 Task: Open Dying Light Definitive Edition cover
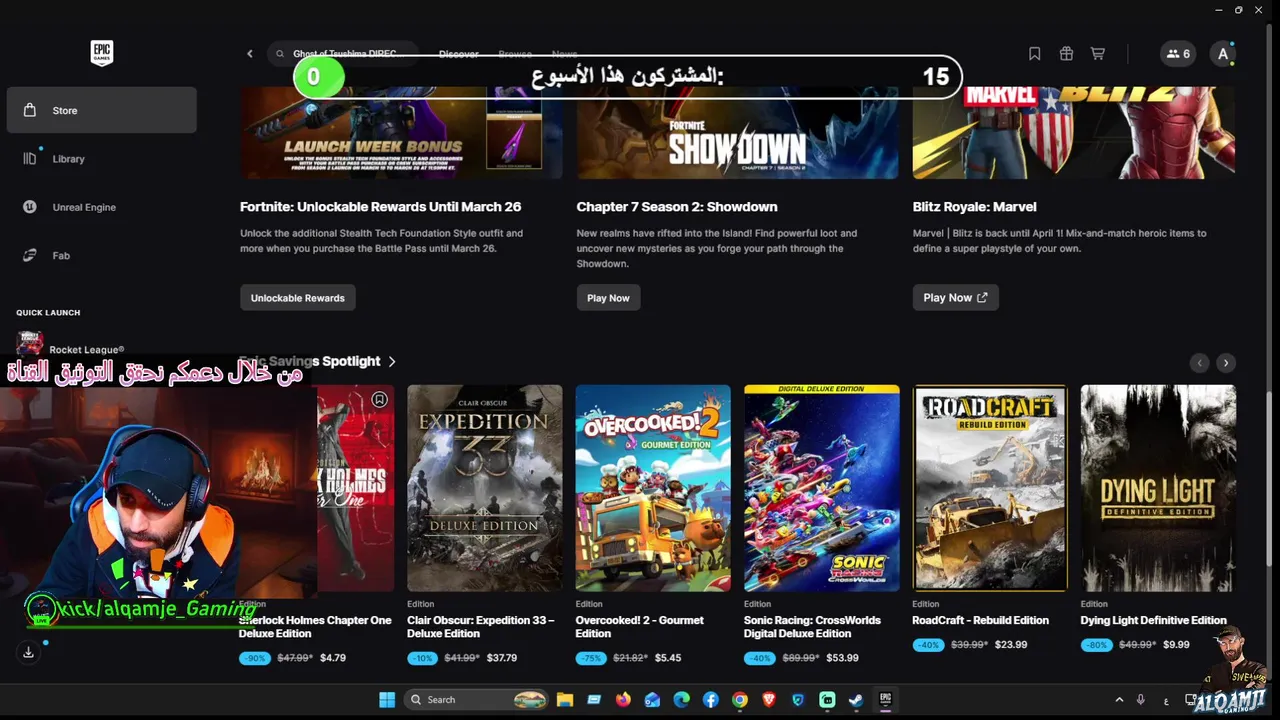click(x=1158, y=488)
